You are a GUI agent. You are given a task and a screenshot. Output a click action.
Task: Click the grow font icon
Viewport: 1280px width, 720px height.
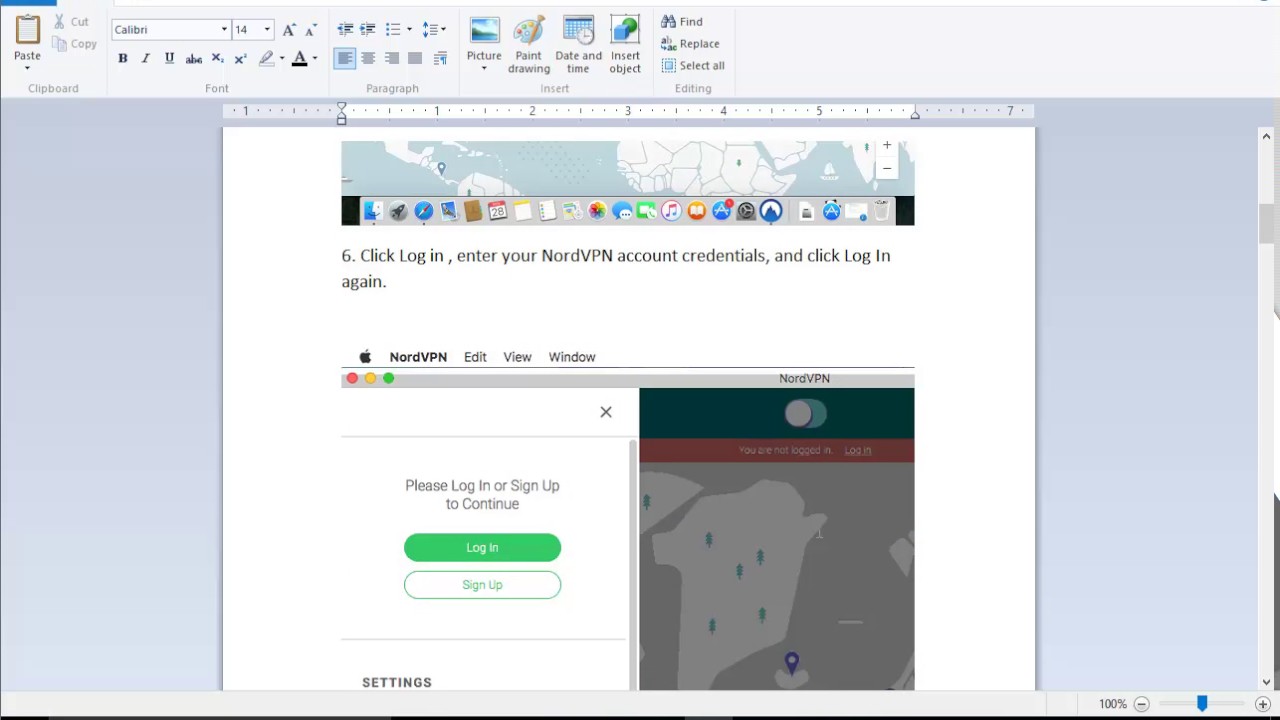(x=289, y=30)
